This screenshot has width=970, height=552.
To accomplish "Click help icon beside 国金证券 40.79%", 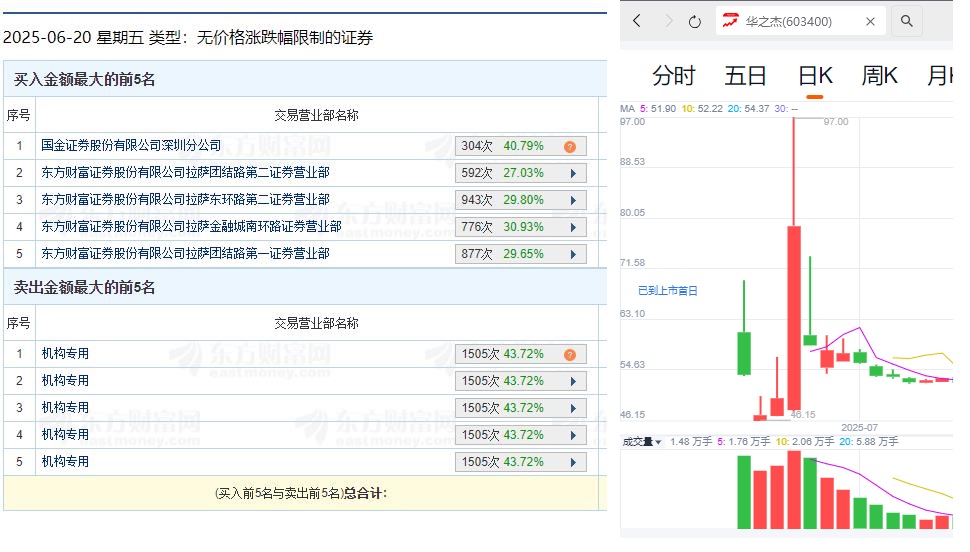I will [570, 147].
